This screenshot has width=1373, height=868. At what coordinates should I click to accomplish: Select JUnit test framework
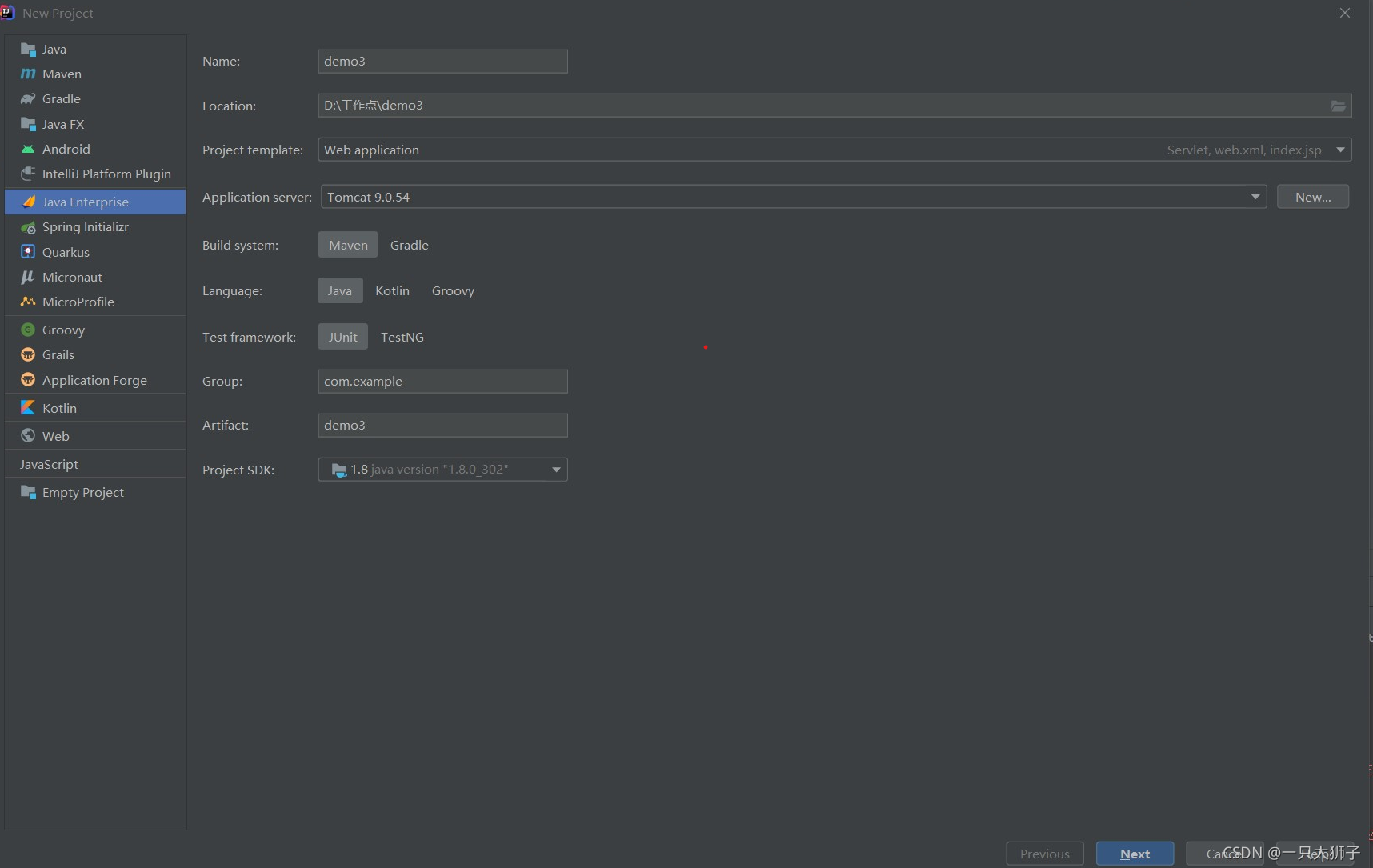click(x=343, y=337)
